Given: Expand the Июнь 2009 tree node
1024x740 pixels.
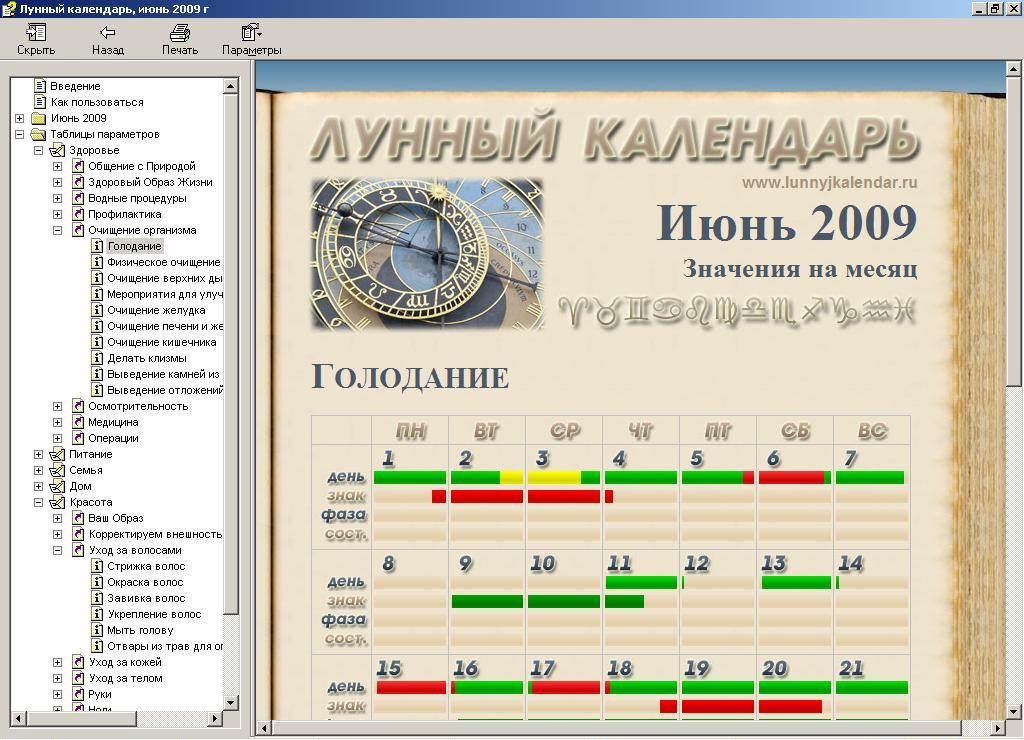Looking at the screenshot, I should pyautogui.click(x=20, y=118).
